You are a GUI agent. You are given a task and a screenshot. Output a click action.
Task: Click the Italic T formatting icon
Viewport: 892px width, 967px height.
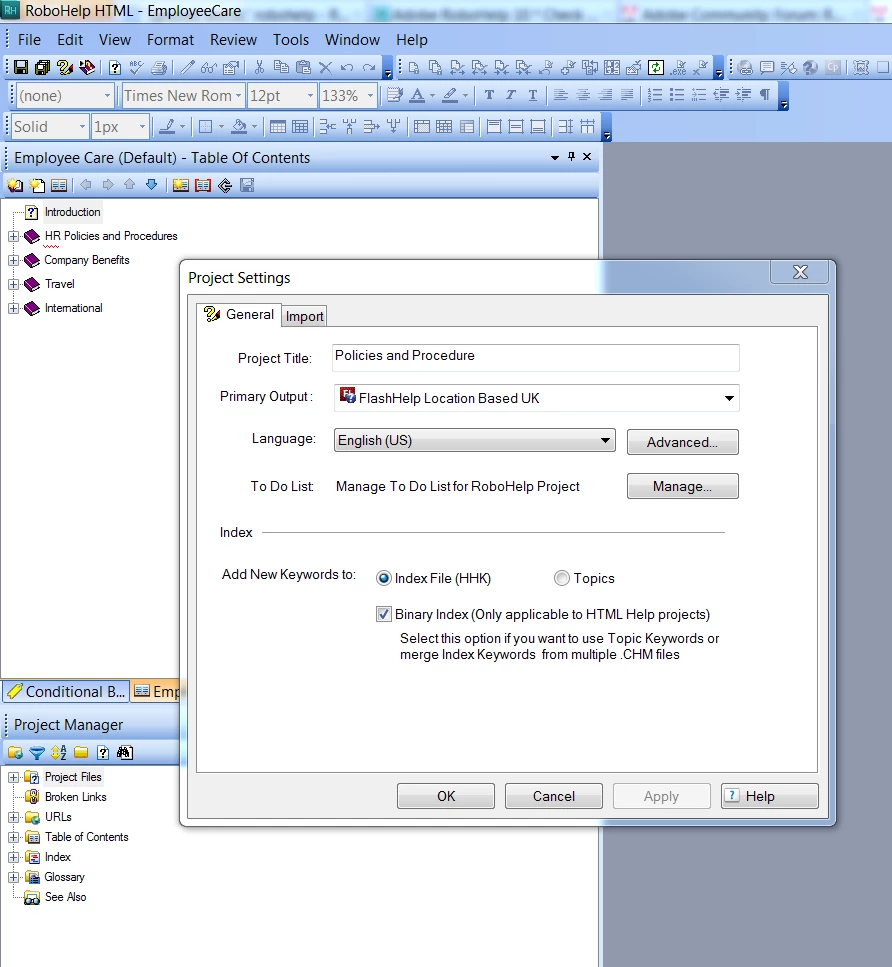point(511,95)
